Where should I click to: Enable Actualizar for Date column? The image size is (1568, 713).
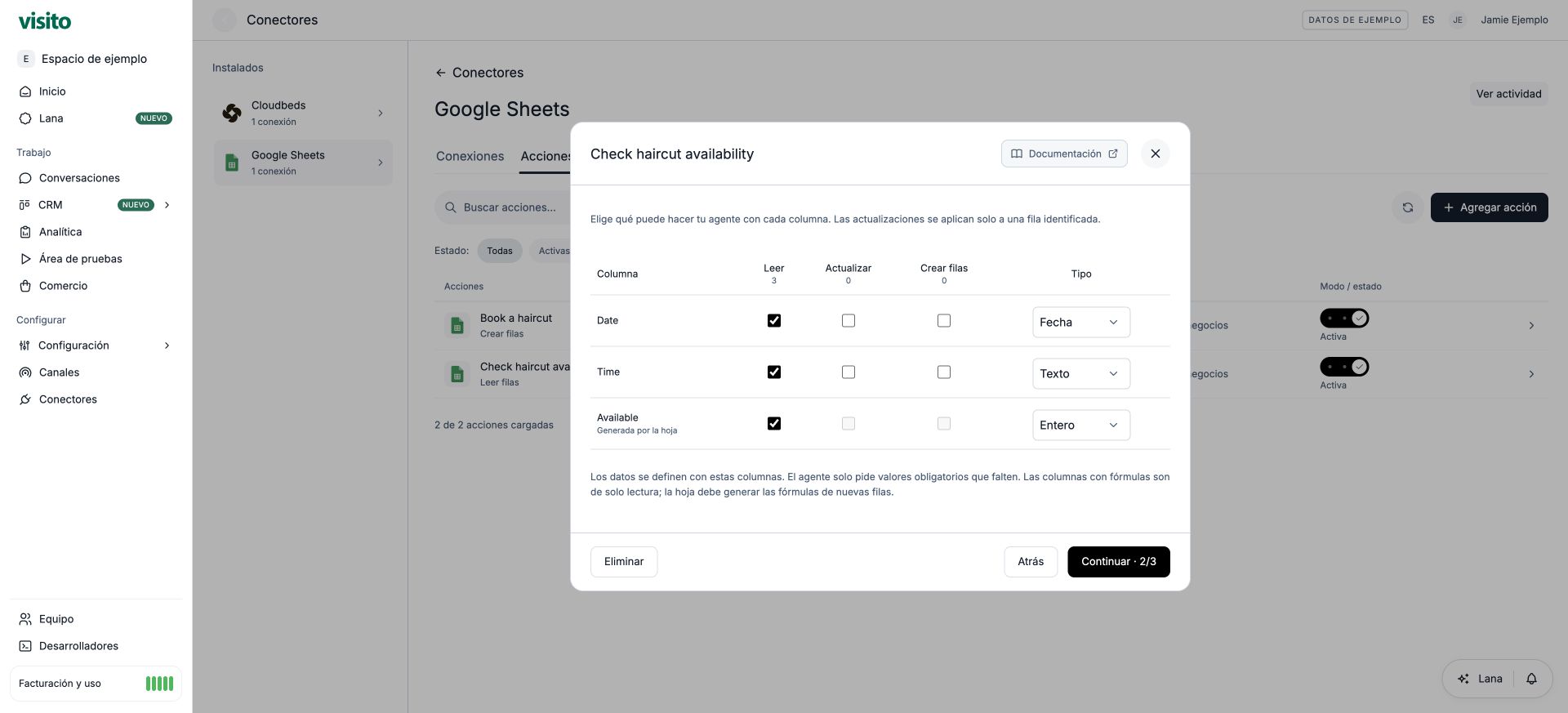tap(849, 320)
